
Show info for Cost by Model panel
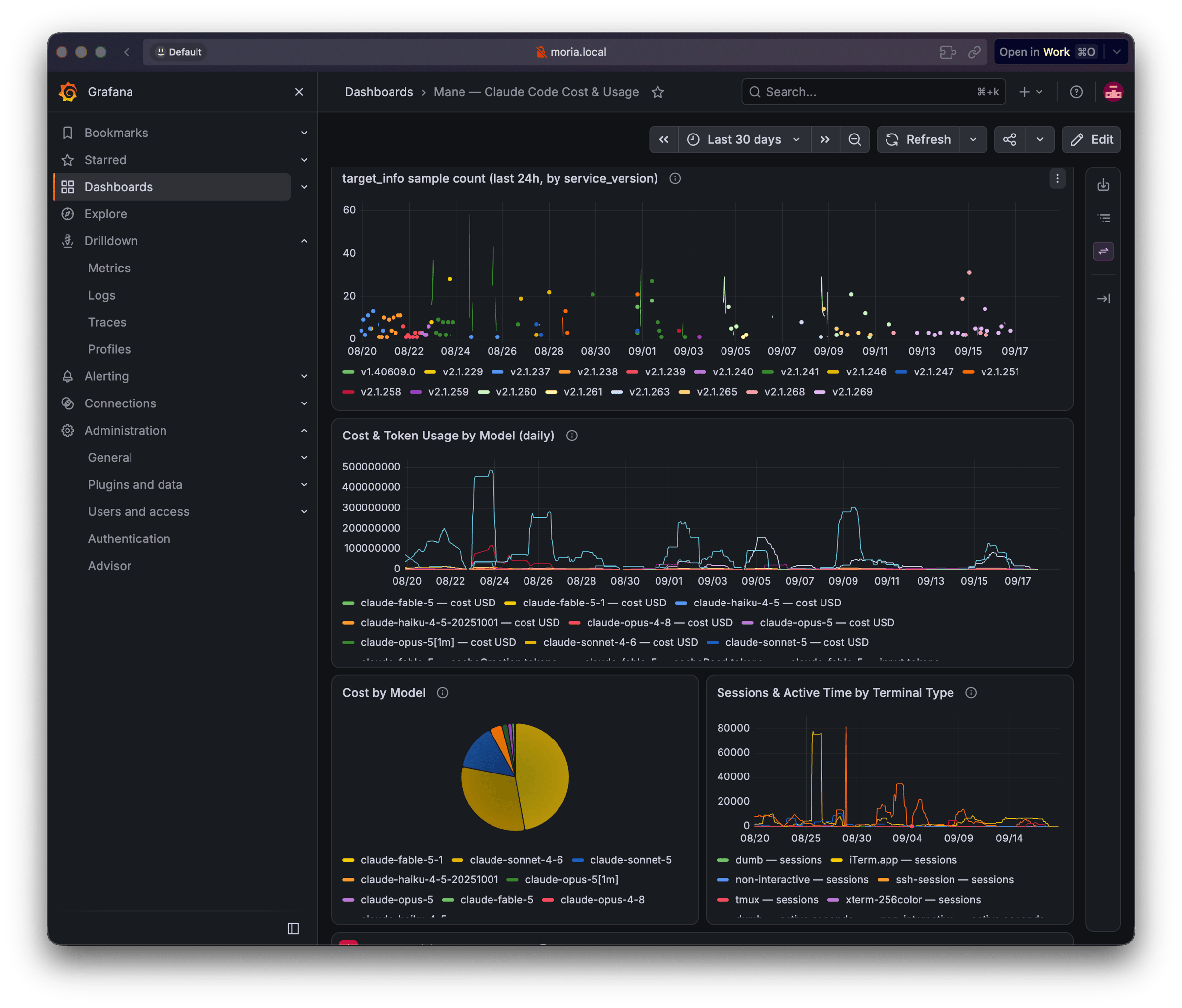click(442, 692)
